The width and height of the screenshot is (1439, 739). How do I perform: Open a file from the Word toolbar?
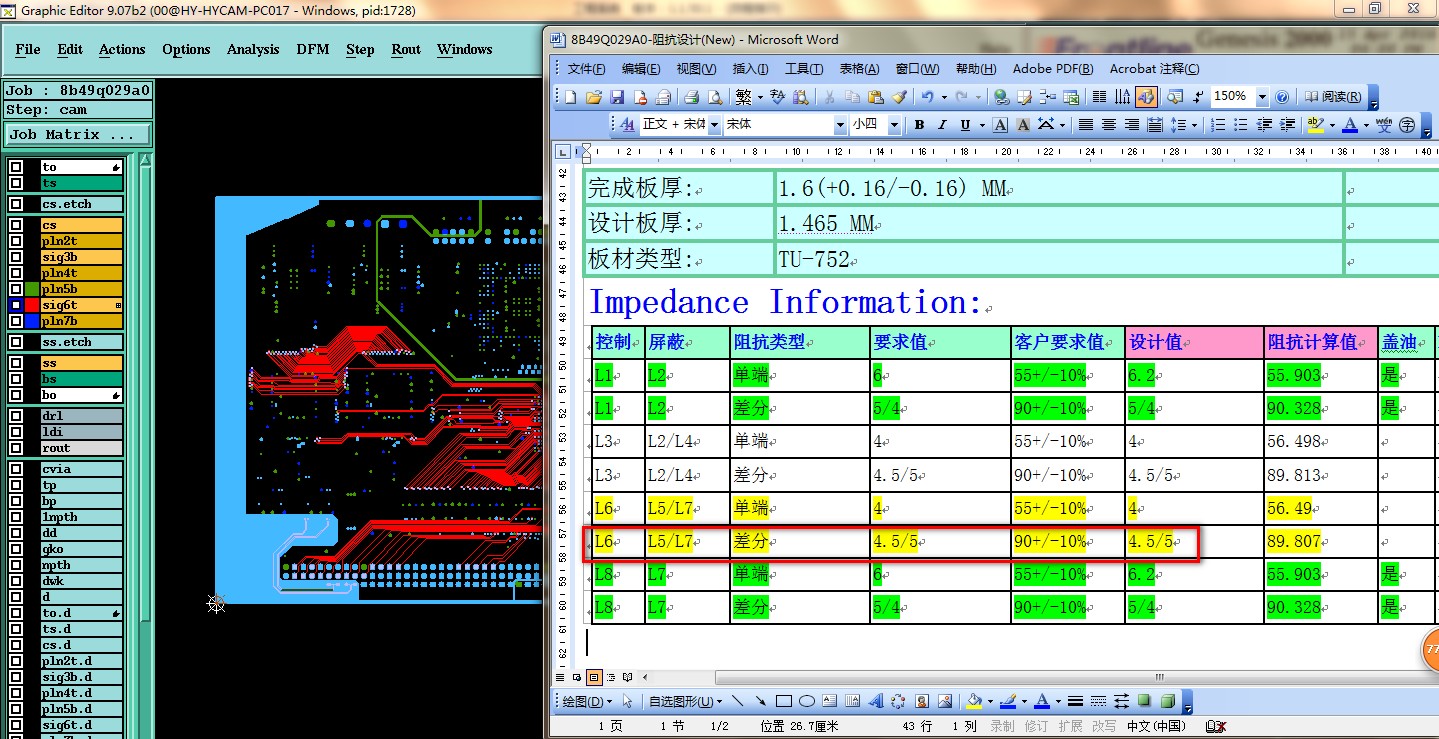point(594,97)
